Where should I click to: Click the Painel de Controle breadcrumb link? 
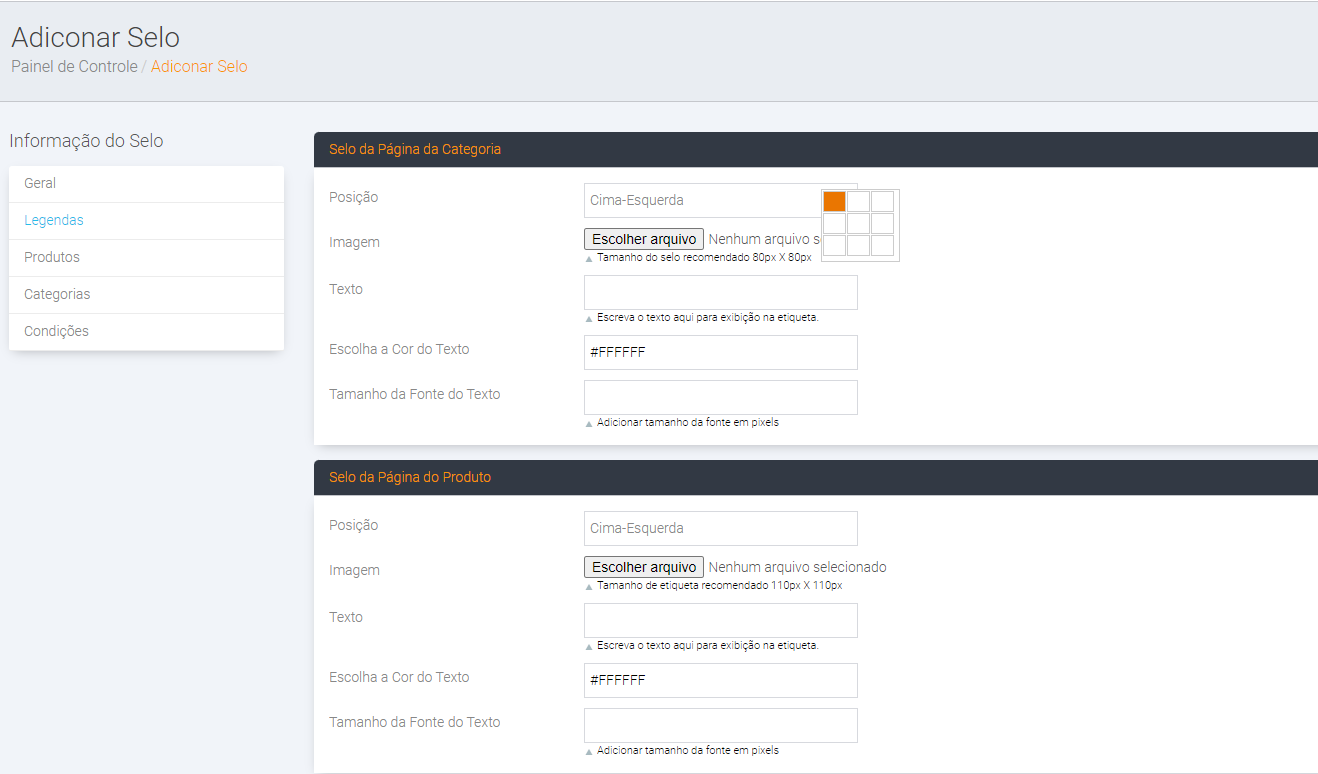tap(74, 67)
